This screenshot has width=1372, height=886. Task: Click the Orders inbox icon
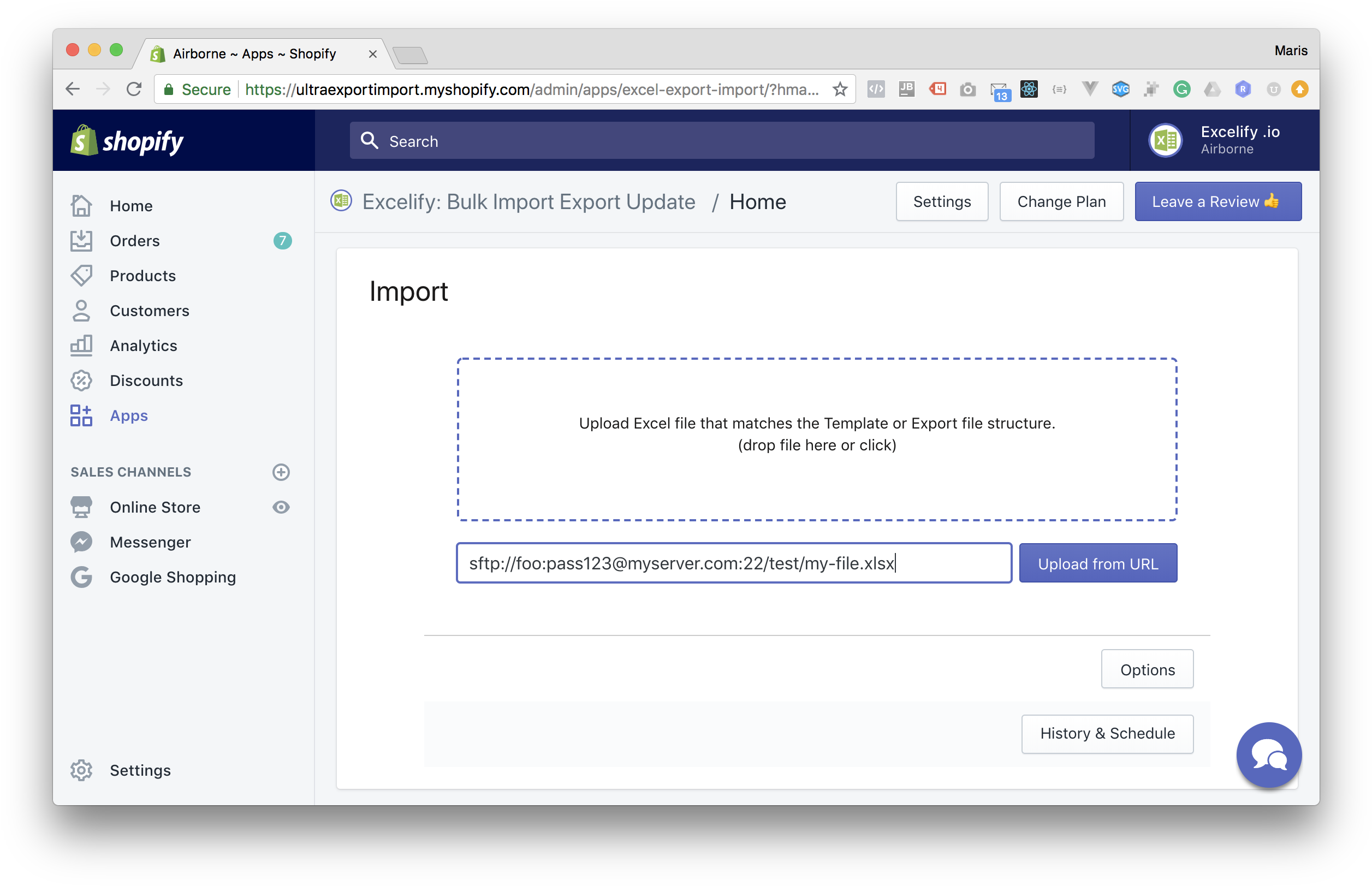(x=81, y=241)
